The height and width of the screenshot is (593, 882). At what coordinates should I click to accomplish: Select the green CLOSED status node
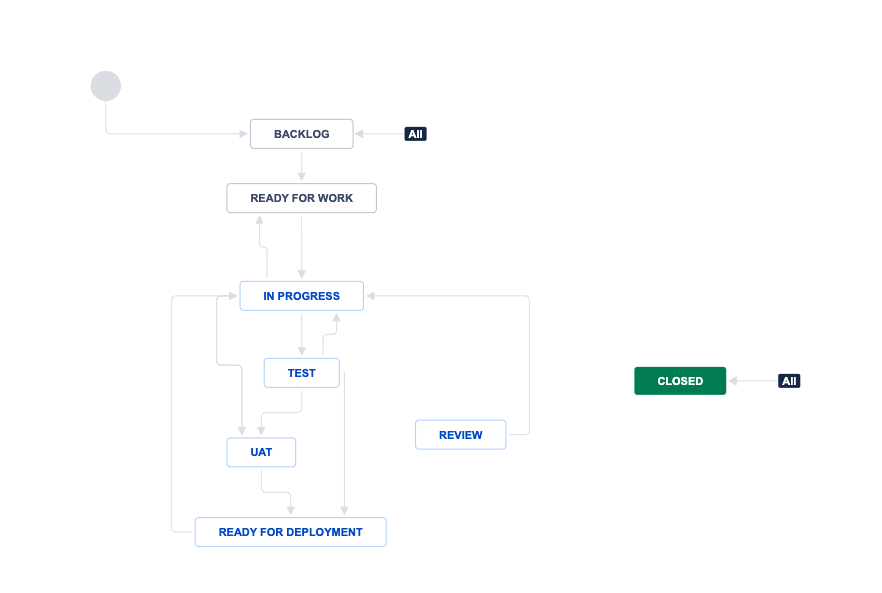pos(680,381)
